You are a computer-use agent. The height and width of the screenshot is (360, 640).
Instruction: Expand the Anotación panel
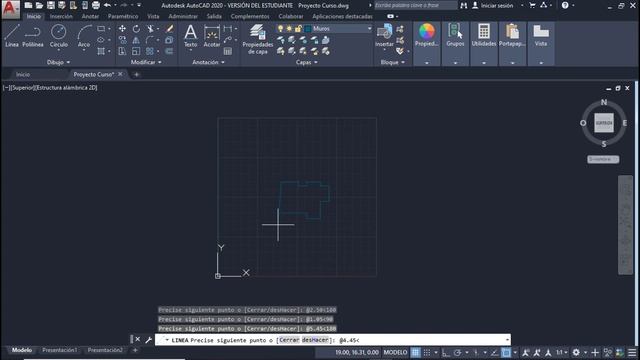click(208, 62)
